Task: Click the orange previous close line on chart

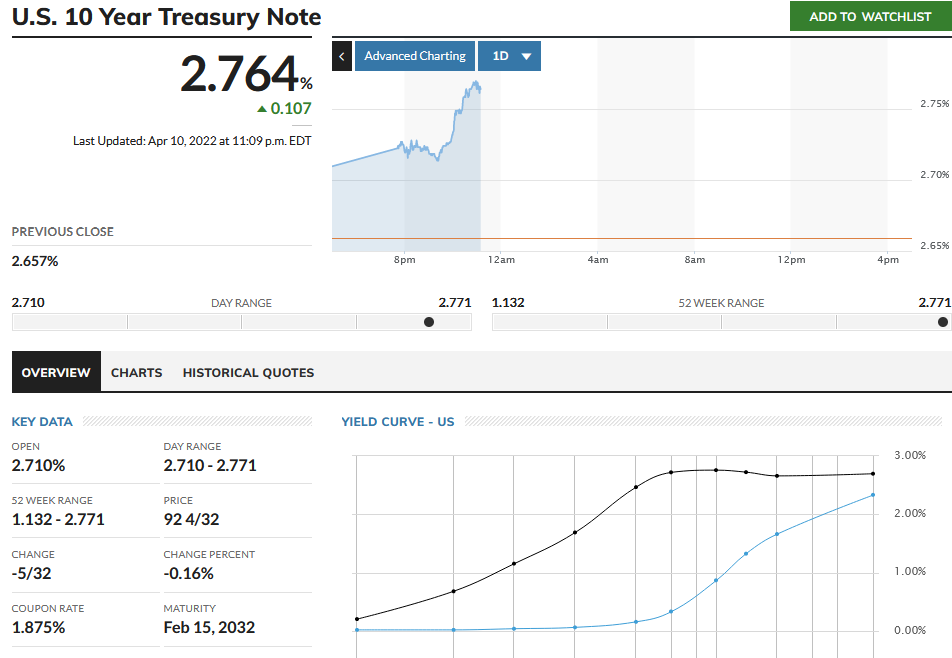Action: pyautogui.click(x=622, y=239)
